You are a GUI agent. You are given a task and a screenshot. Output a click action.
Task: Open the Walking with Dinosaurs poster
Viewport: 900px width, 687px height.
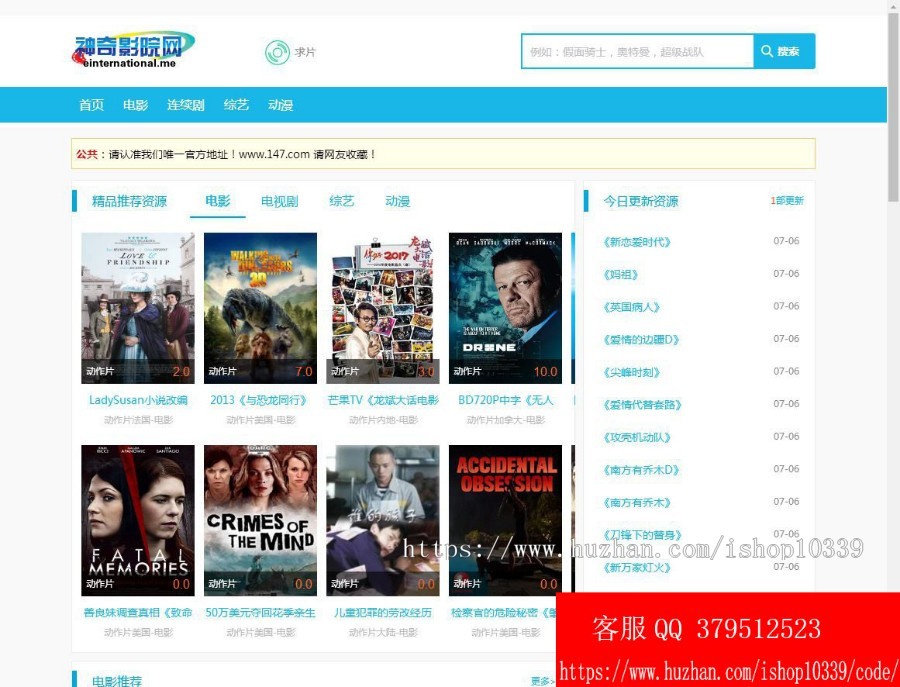(x=260, y=308)
